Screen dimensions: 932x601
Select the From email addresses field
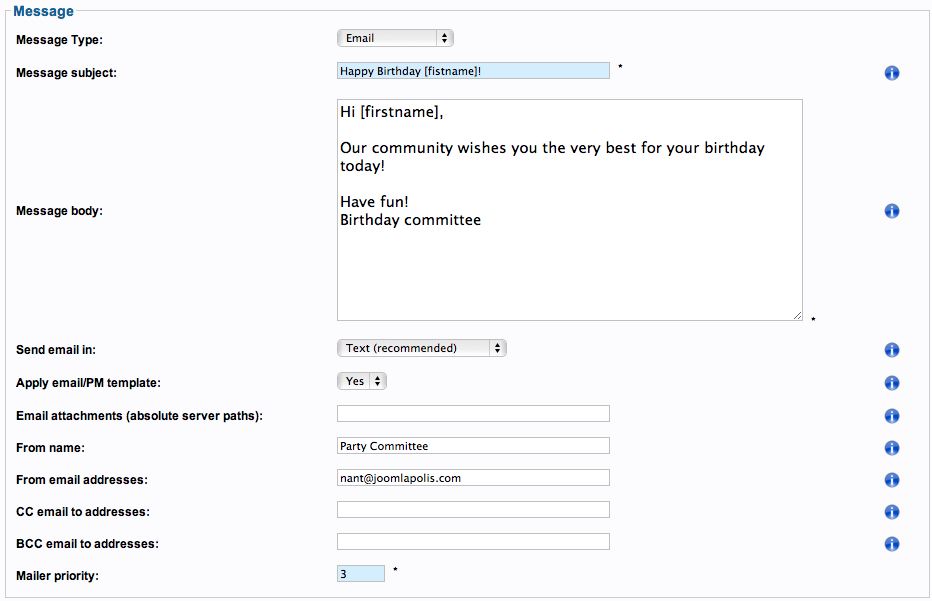point(473,478)
